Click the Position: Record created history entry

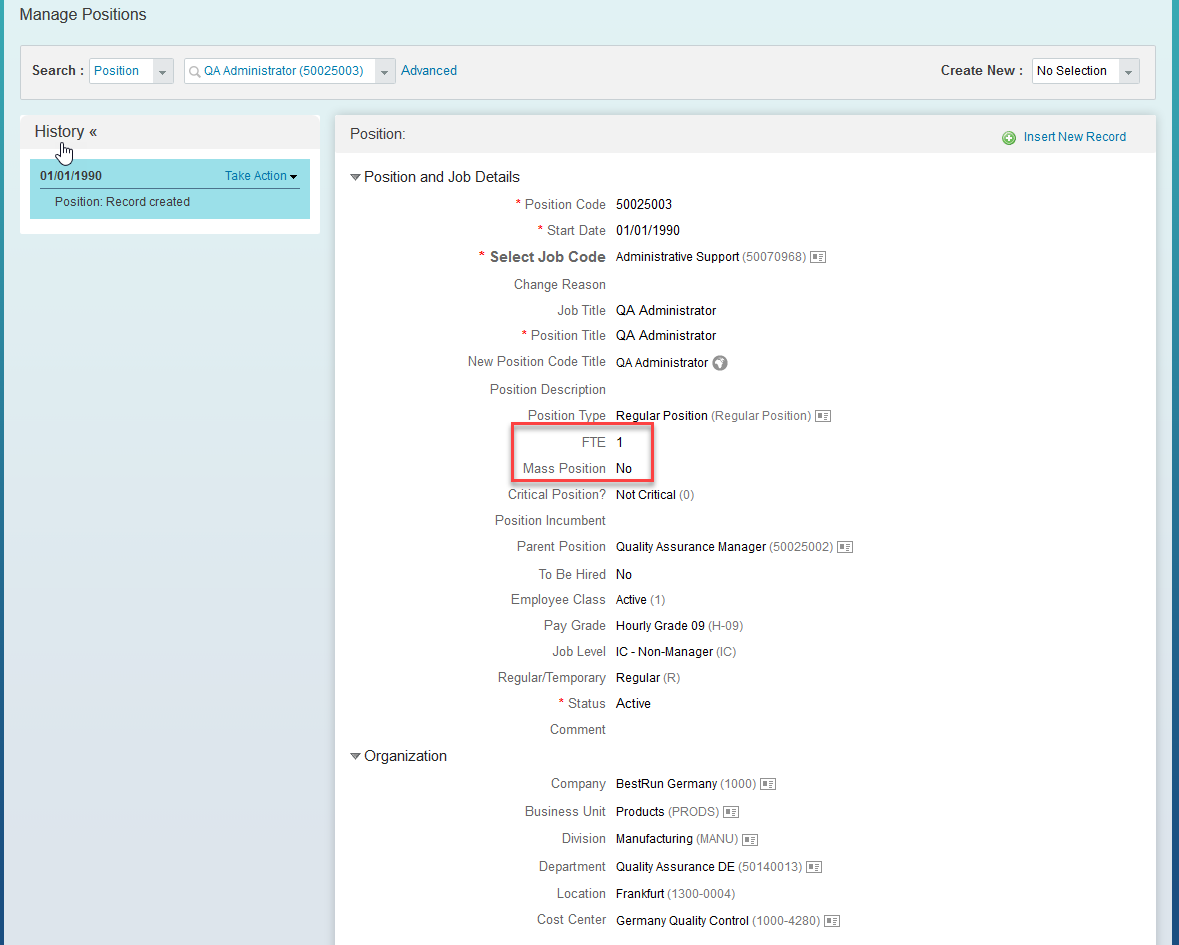coord(123,202)
